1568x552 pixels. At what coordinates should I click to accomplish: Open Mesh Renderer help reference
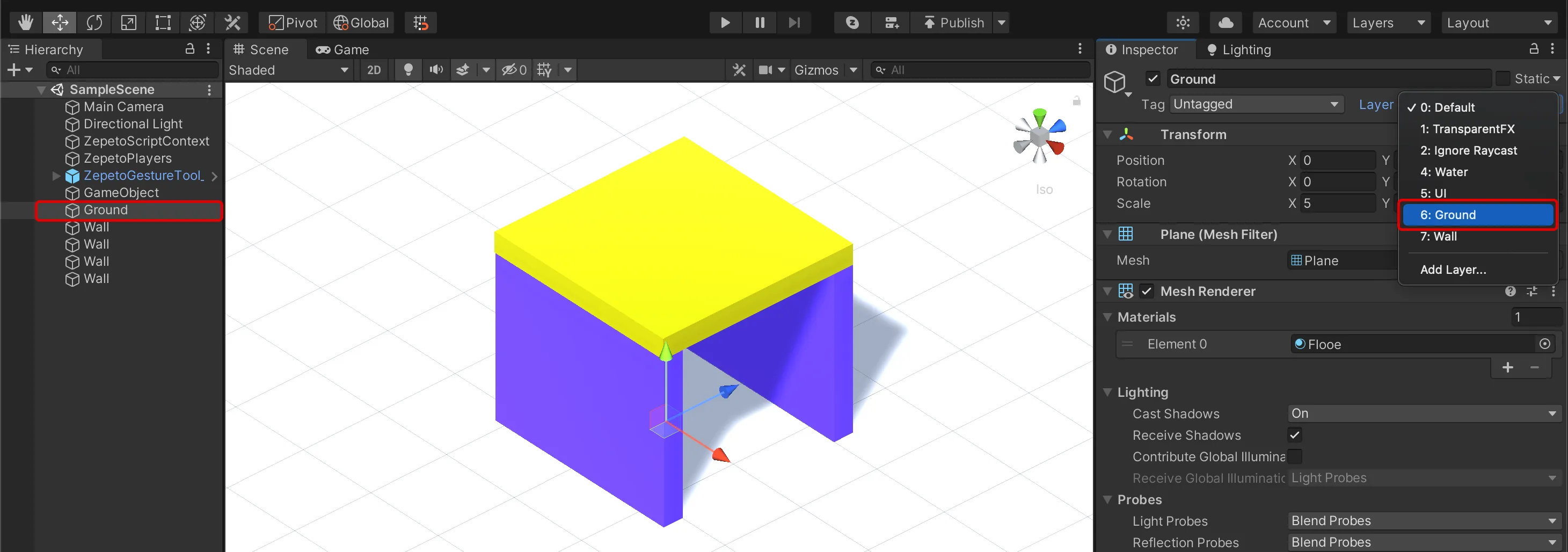1510,291
